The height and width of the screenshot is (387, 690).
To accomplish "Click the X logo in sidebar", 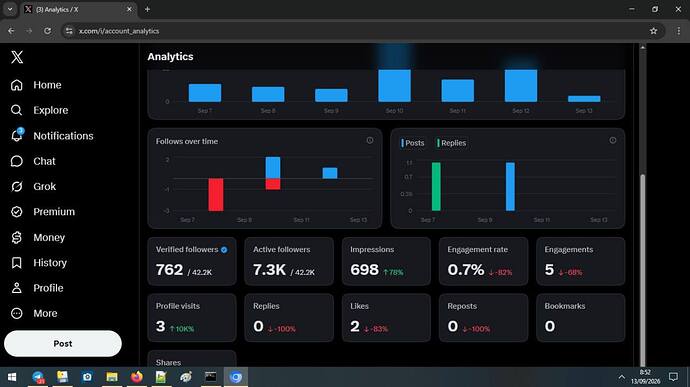I will pyautogui.click(x=17, y=57).
